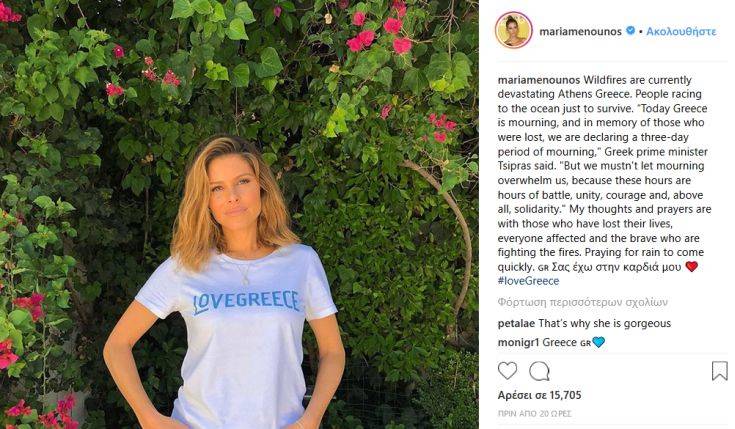Load more comments via Φόρτωση περισσότερων σχολίων

[x=583, y=302]
